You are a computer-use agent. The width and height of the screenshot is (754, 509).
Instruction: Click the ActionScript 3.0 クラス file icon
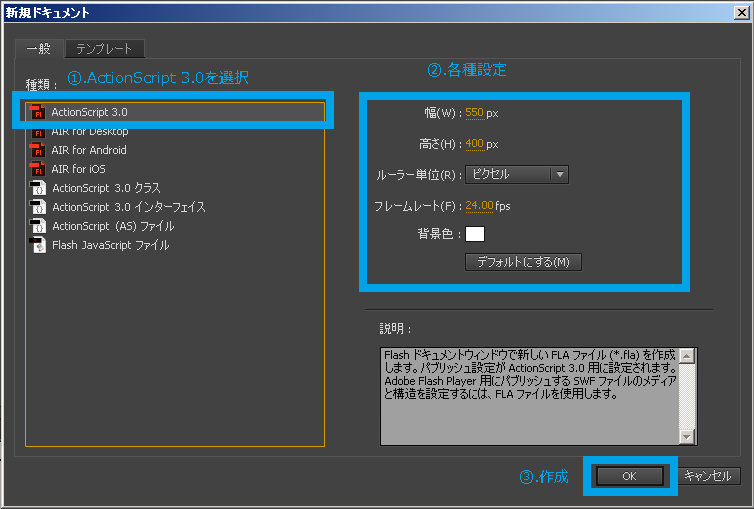[x=38, y=188]
